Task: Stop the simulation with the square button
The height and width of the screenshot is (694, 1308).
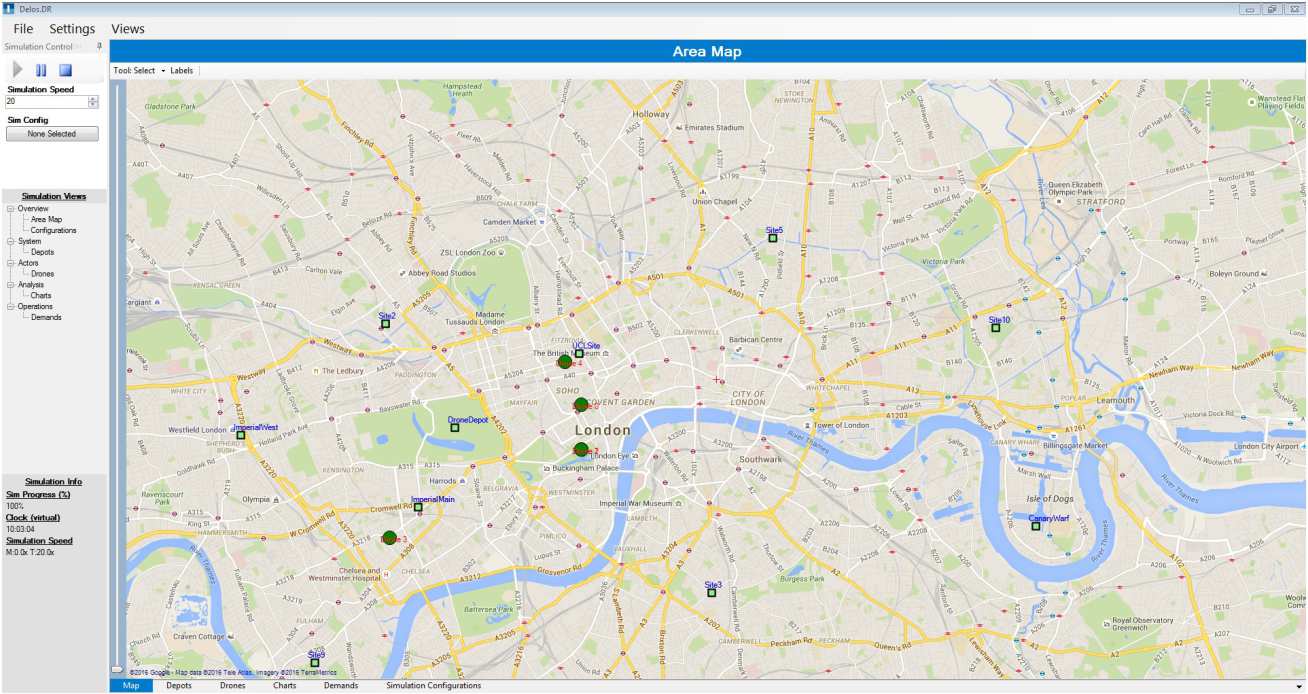Action: click(65, 70)
